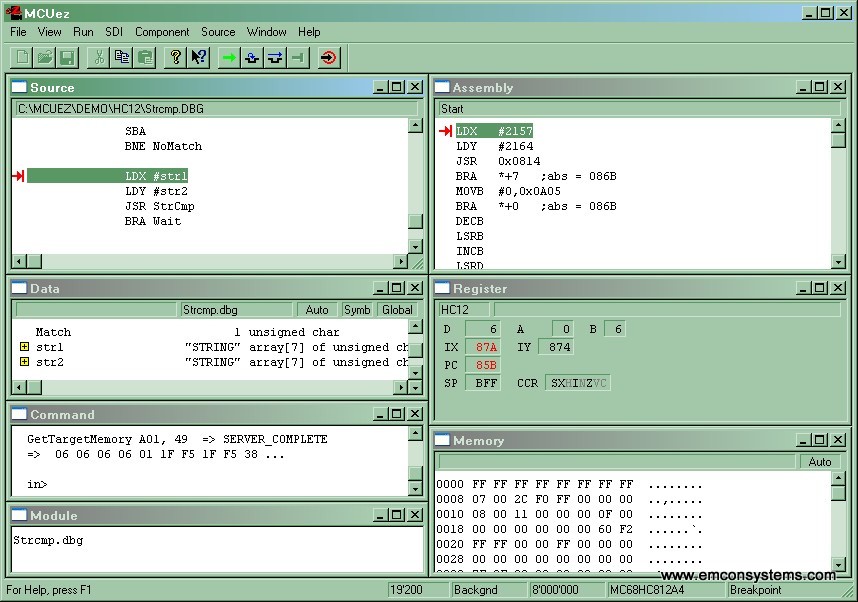Click the Step Over toolbar icon
The width and height of the screenshot is (858, 602).
[x=275, y=58]
